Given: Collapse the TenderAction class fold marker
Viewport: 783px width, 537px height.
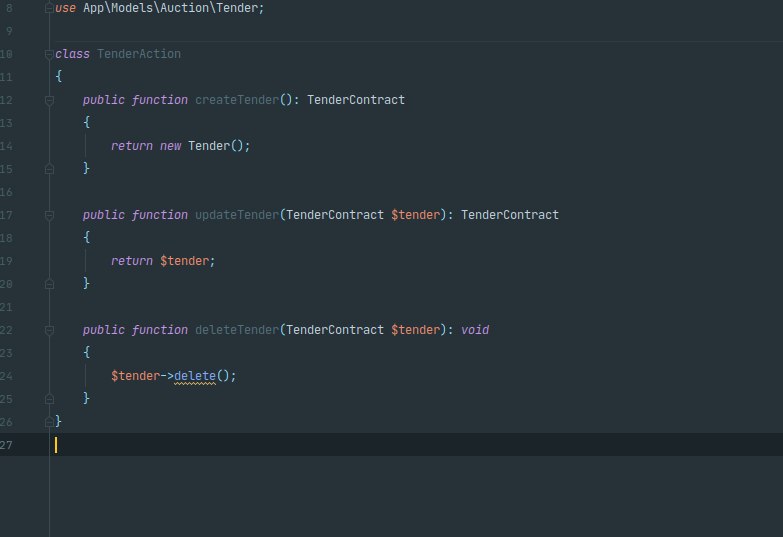Looking at the screenshot, I should point(49,54).
